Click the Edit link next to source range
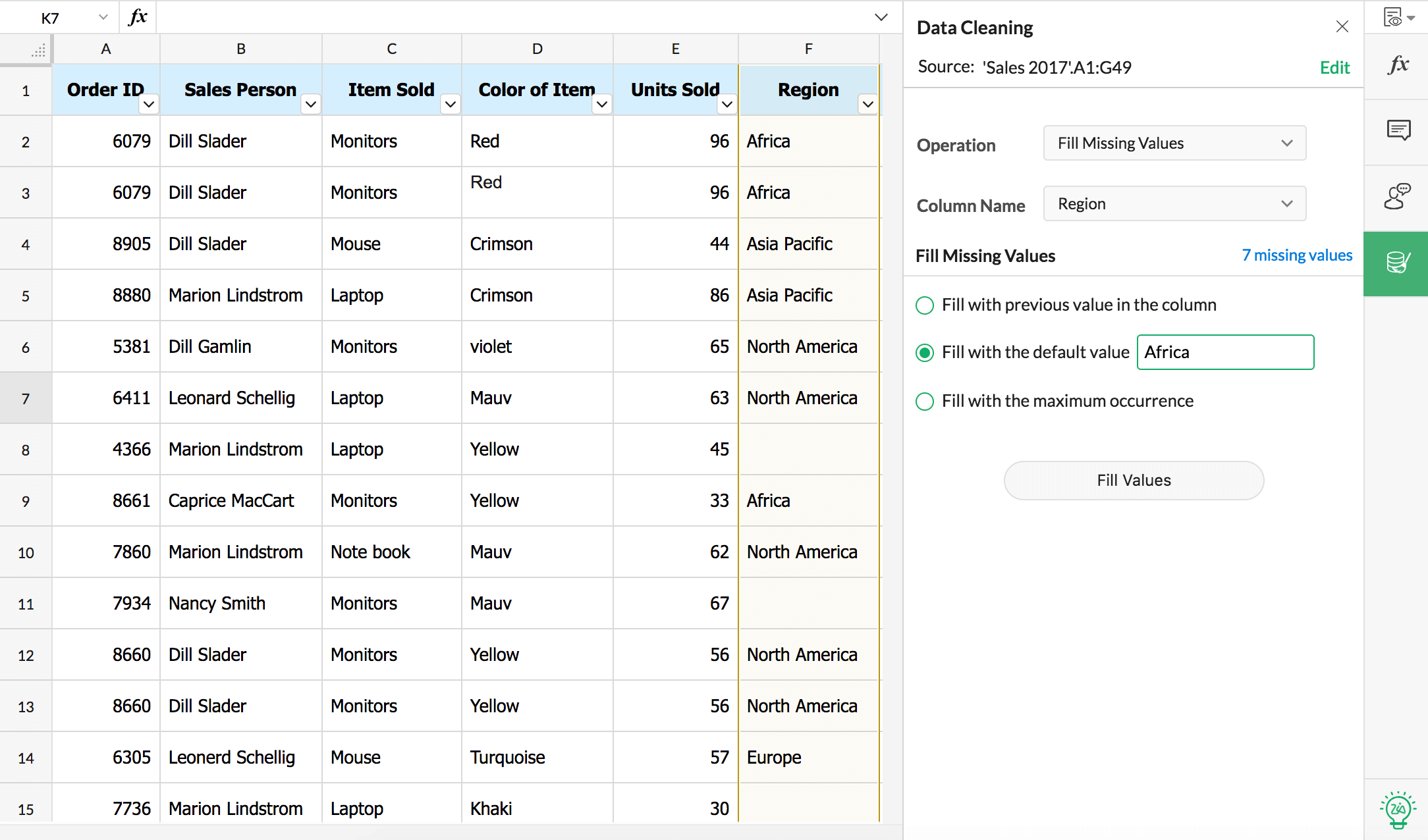 tap(1335, 67)
